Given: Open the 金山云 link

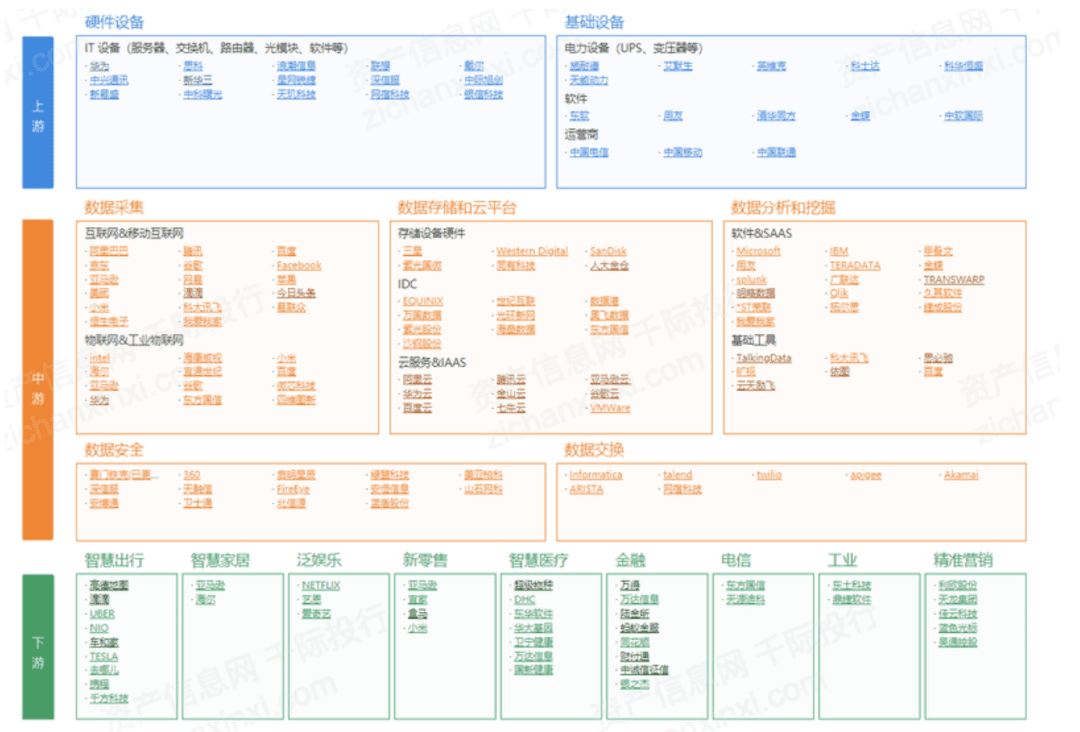Looking at the screenshot, I should (x=511, y=395).
